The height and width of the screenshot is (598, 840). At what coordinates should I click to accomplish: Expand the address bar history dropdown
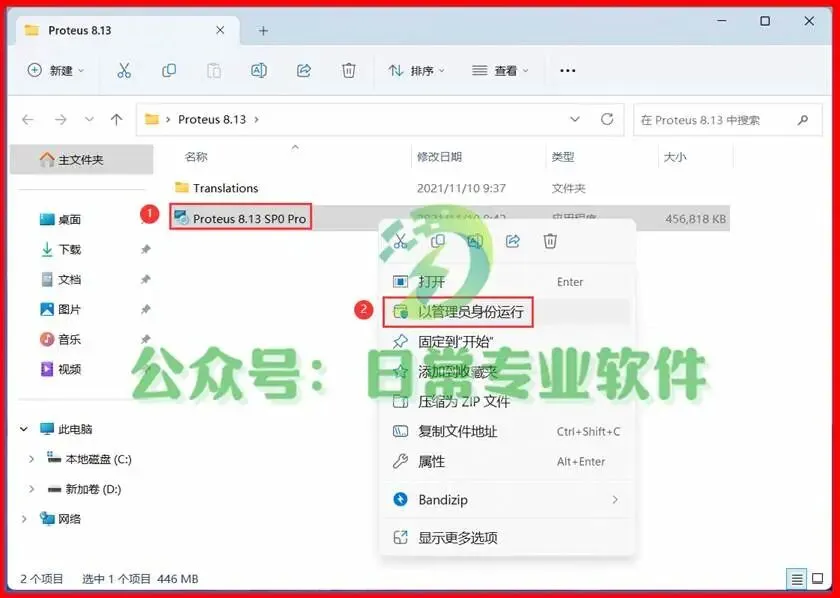575,119
